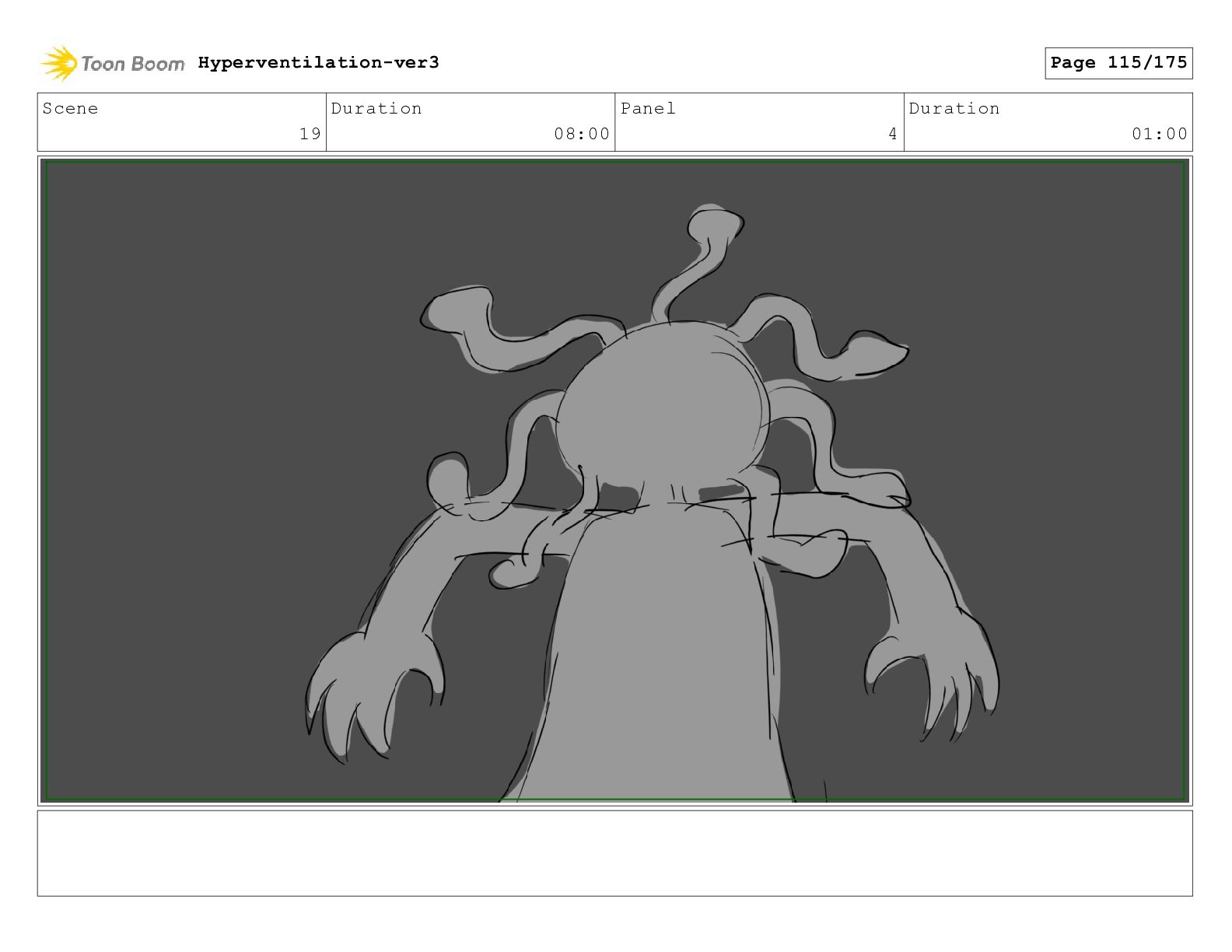This screenshot has width=1232, height=952.
Task: Click the 'Page 115/175' box
Action: 1118,63
